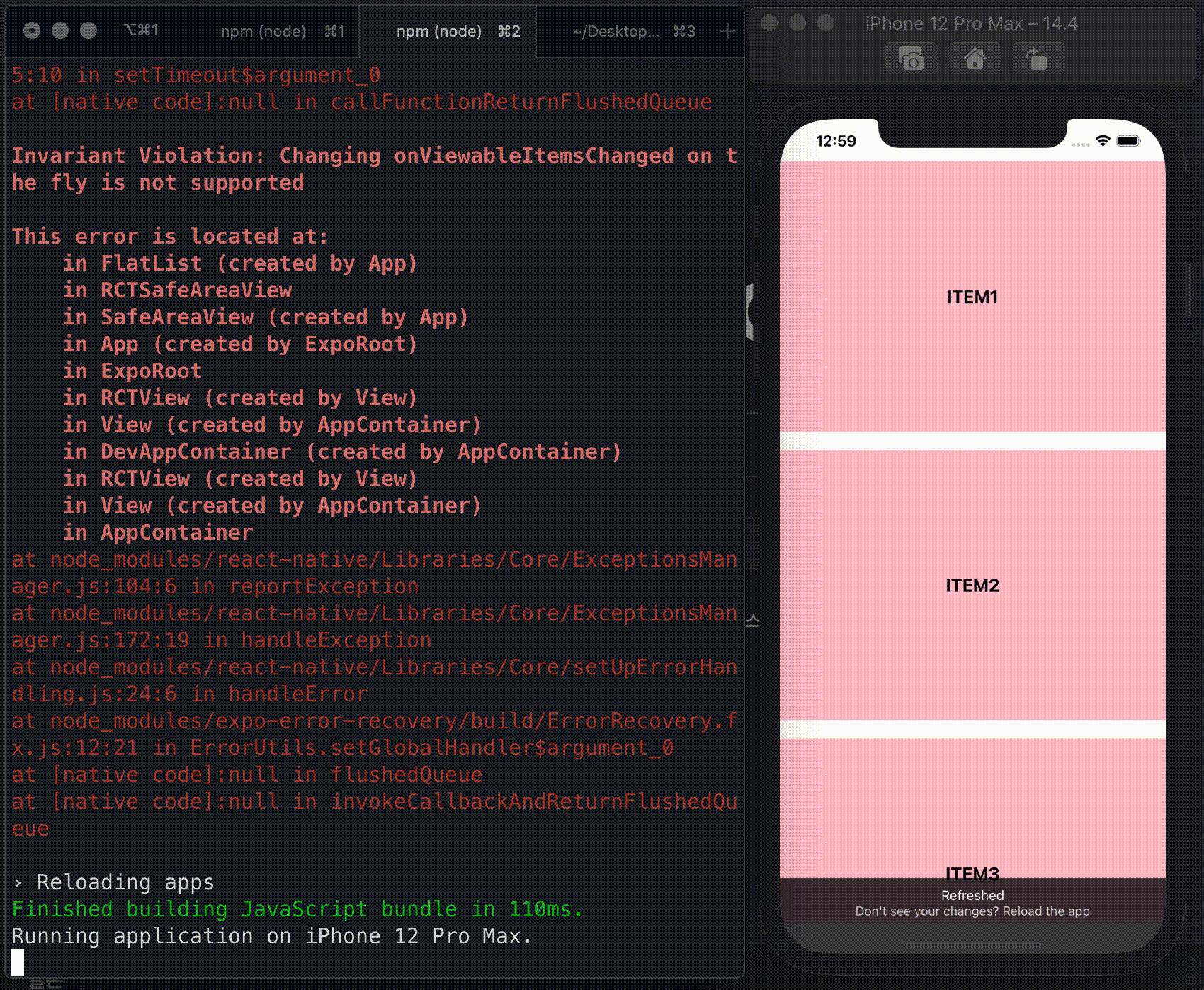The height and width of the screenshot is (990, 1204).
Task: Close the iPhone simulator window
Action: [x=769, y=23]
